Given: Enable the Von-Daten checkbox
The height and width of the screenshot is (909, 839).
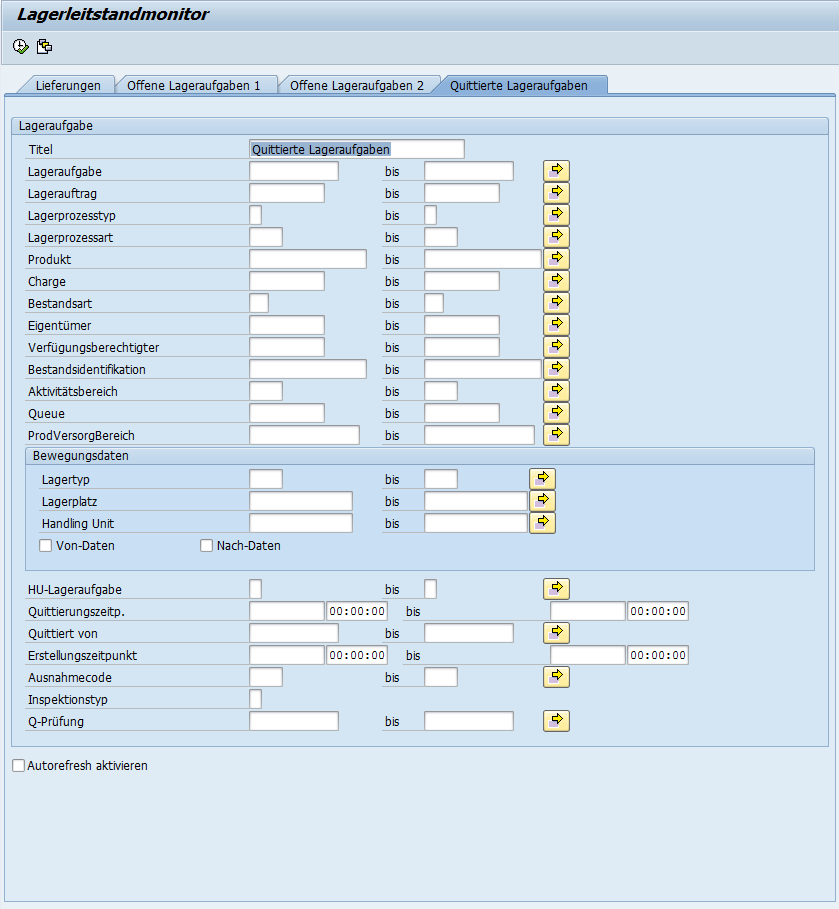Looking at the screenshot, I should pyautogui.click(x=45, y=546).
